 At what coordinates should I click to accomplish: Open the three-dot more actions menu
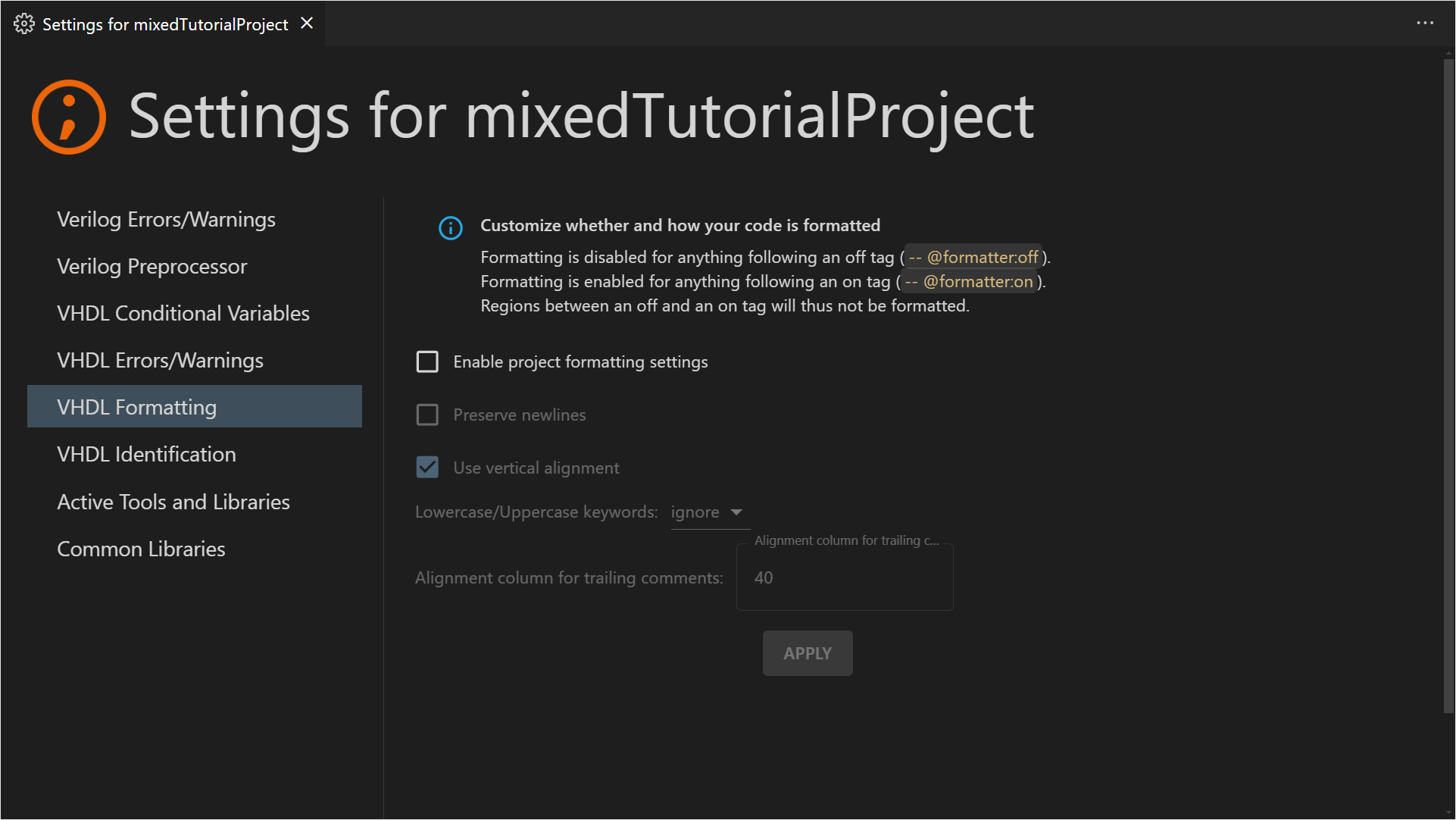1424,23
